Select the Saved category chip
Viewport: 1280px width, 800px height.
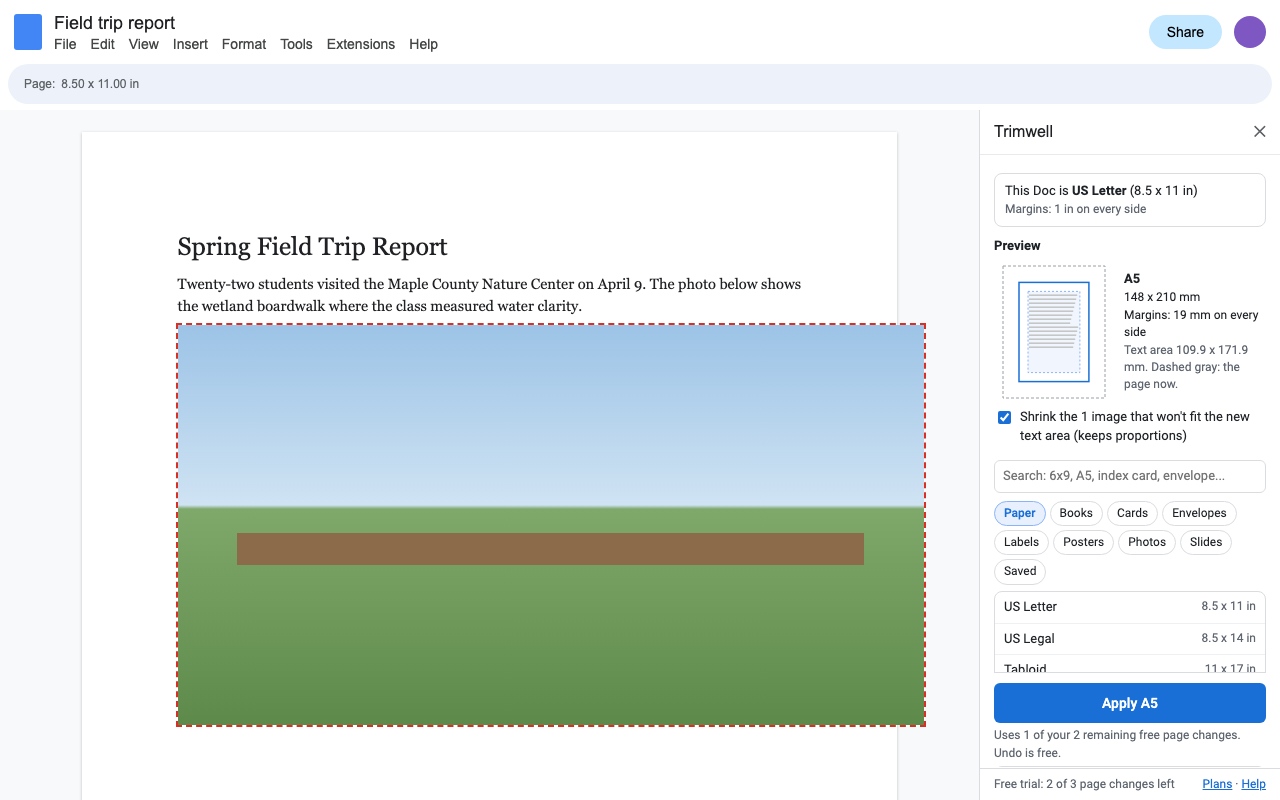[x=1020, y=571]
